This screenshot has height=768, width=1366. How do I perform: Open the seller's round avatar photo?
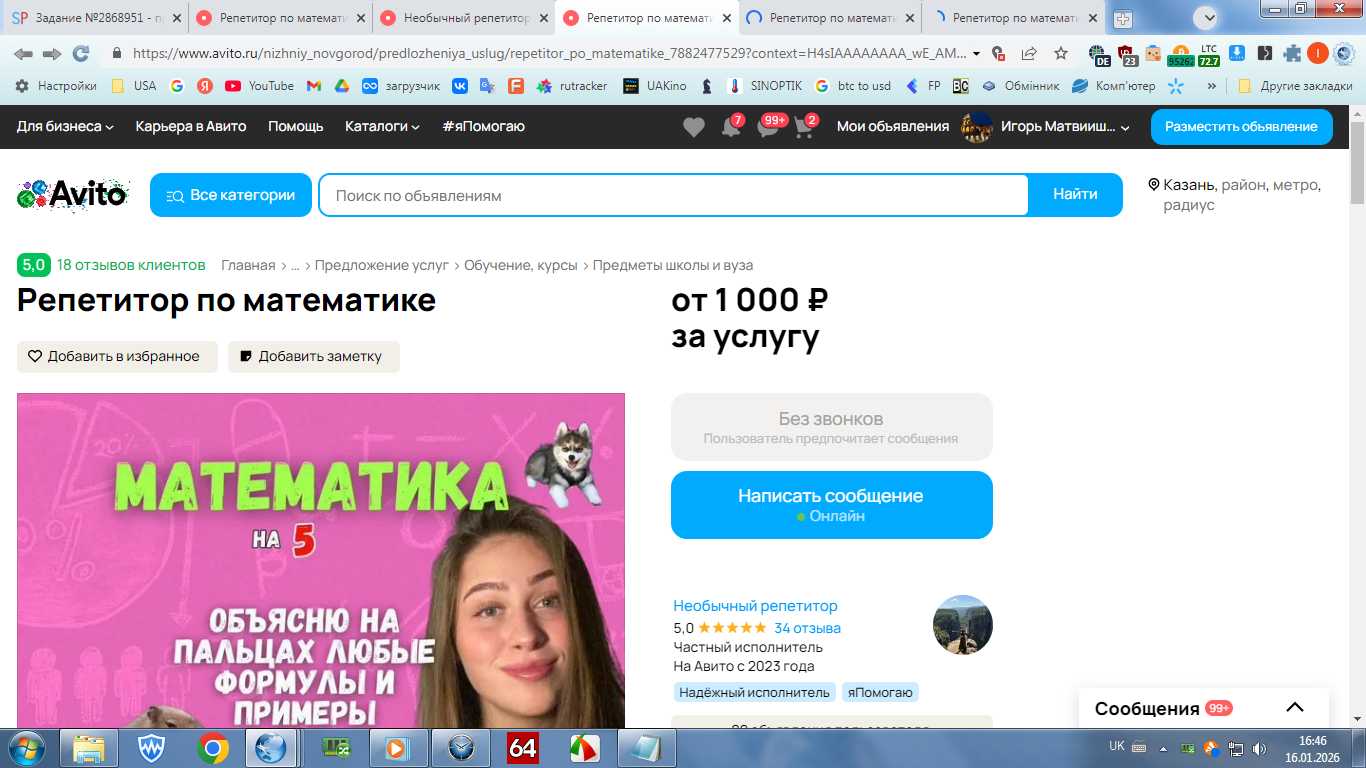(x=963, y=625)
